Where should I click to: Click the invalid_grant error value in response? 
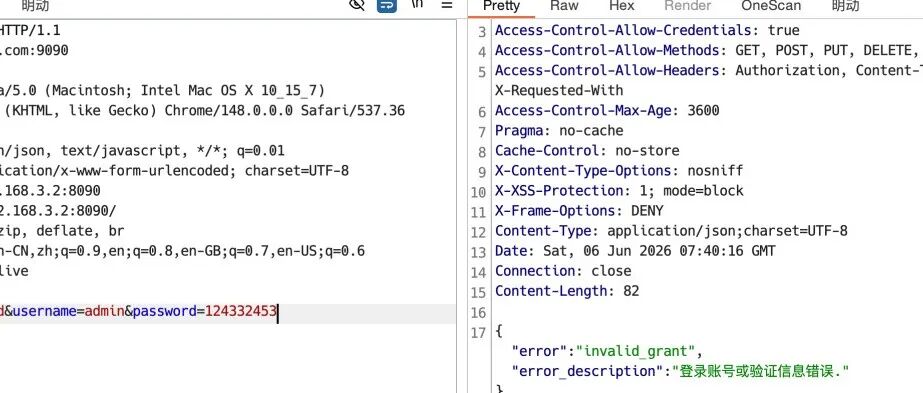point(636,352)
